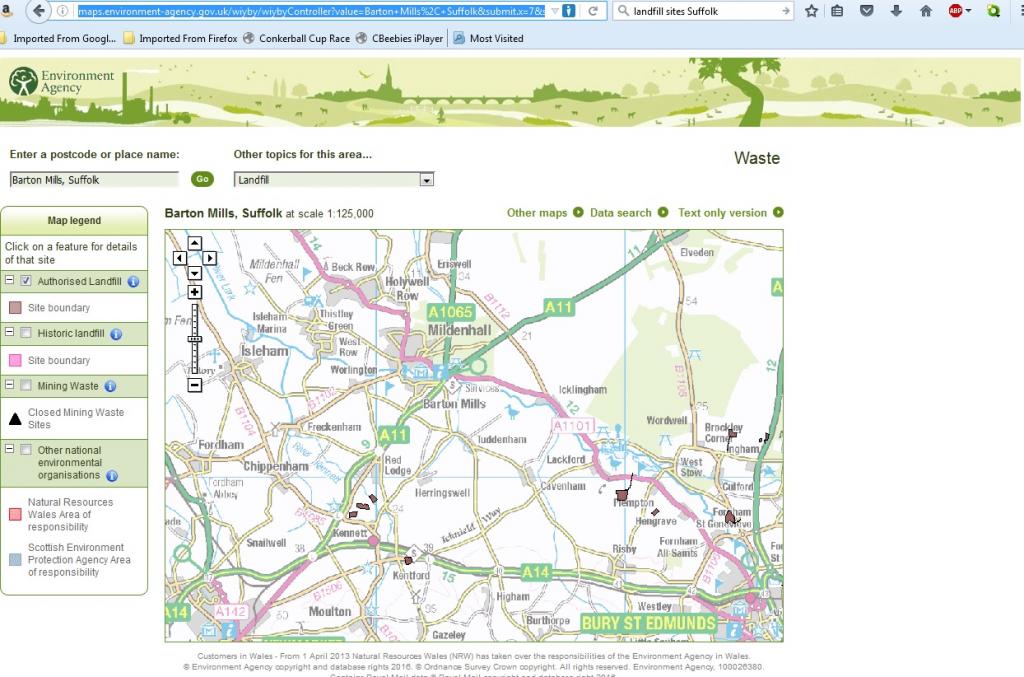1024x677 pixels.
Task: Enable the Historic landfill checkbox
Action: point(26,334)
